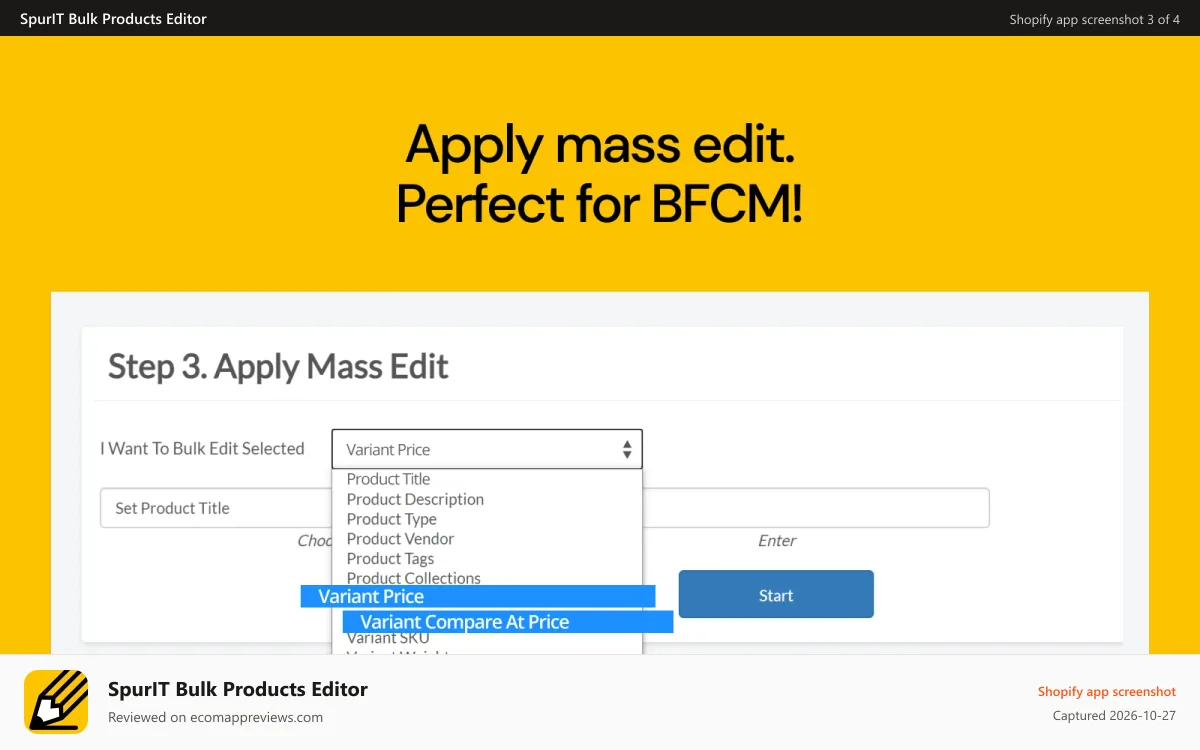Click the SpurIT pencil app icon
This screenshot has height=750, width=1200.
(x=56, y=702)
